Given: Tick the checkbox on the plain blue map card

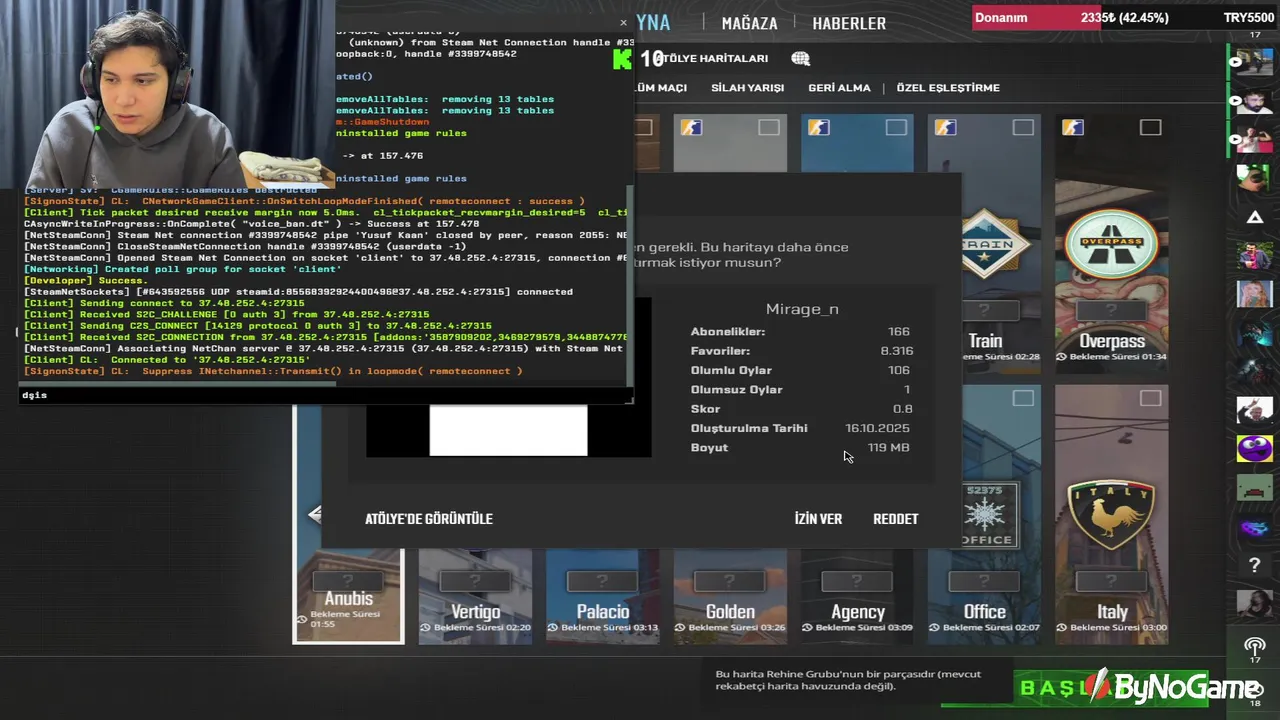Looking at the screenshot, I should click(896, 127).
